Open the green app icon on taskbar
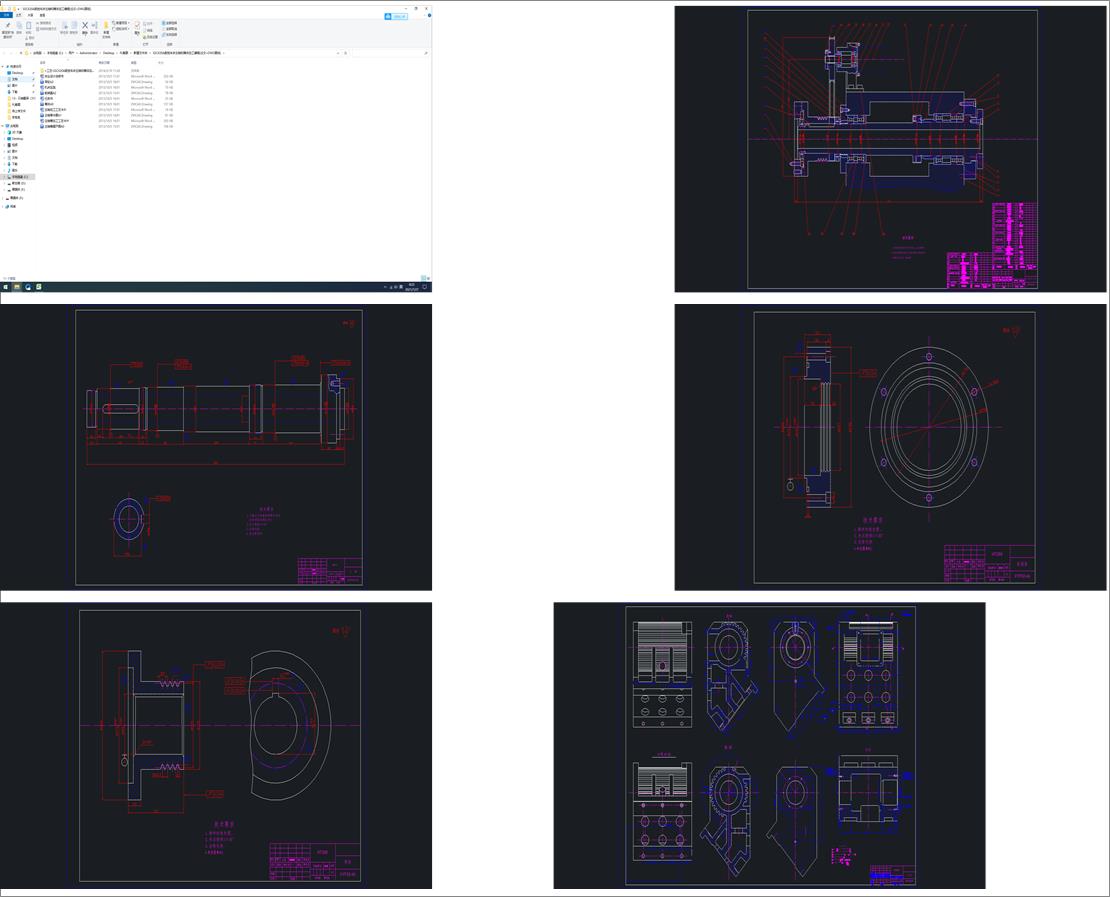Screen dimensions: 1110x897 coord(39,287)
